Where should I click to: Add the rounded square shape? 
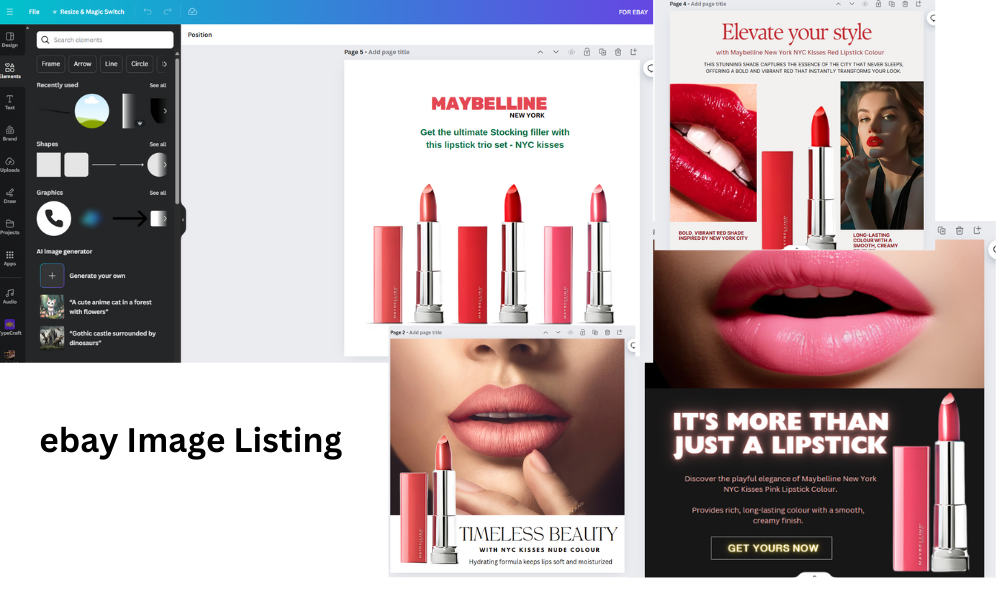click(76, 165)
